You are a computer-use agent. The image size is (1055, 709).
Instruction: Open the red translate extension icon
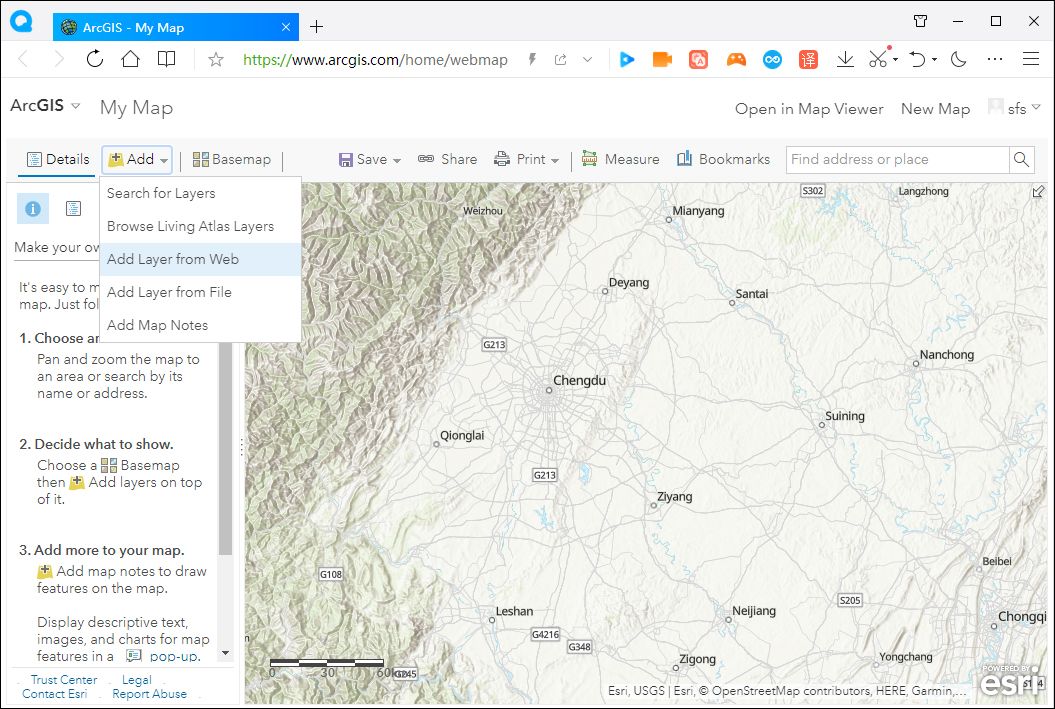(808, 60)
